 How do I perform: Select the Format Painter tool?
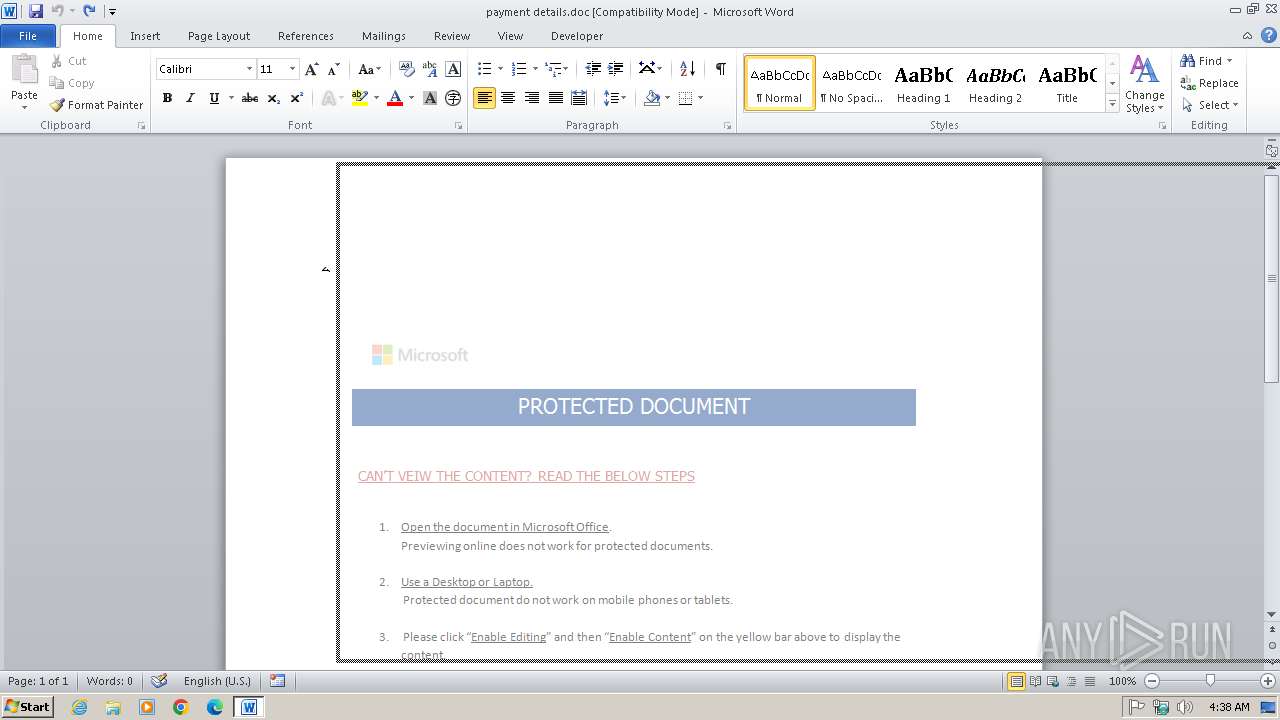[x=97, y=105]
